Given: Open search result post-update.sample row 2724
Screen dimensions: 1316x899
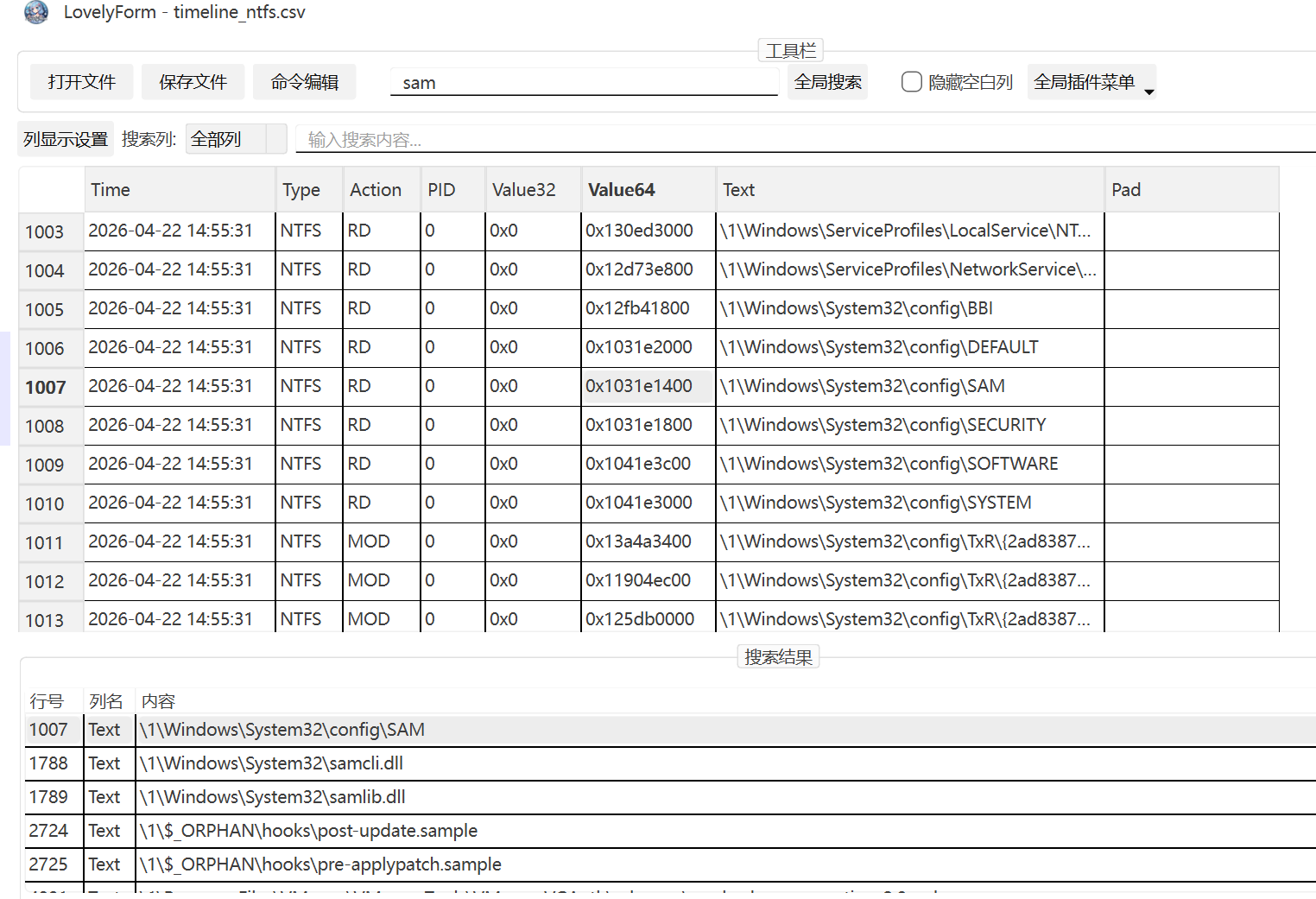Looking at the screenshot, I should [x=670, y=831].
